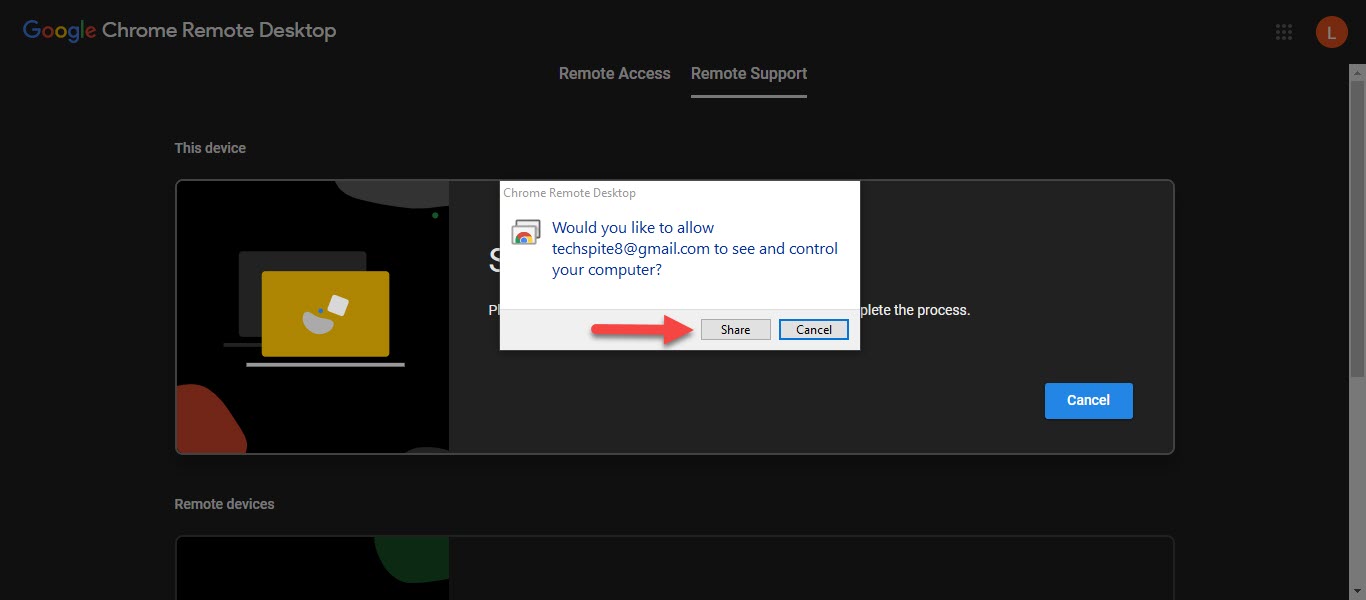Click the yellow laptop illustration

tap(324, 314)
